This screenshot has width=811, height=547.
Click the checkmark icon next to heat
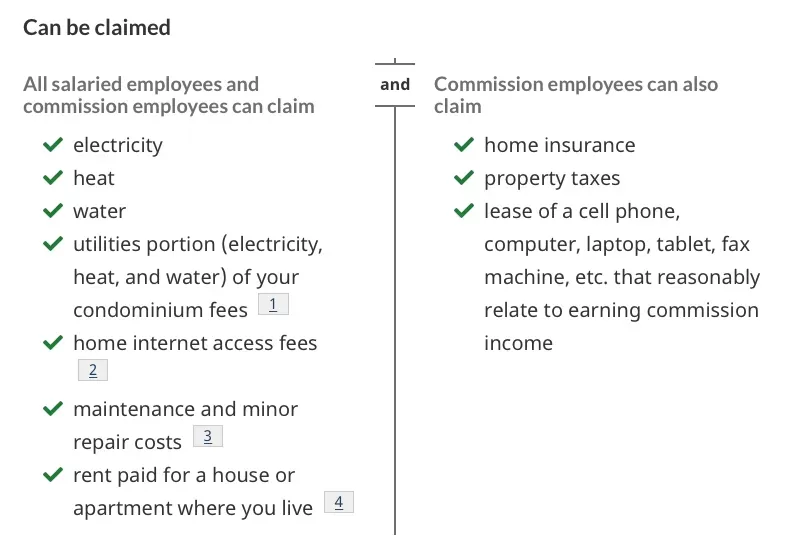pos(53,177)
